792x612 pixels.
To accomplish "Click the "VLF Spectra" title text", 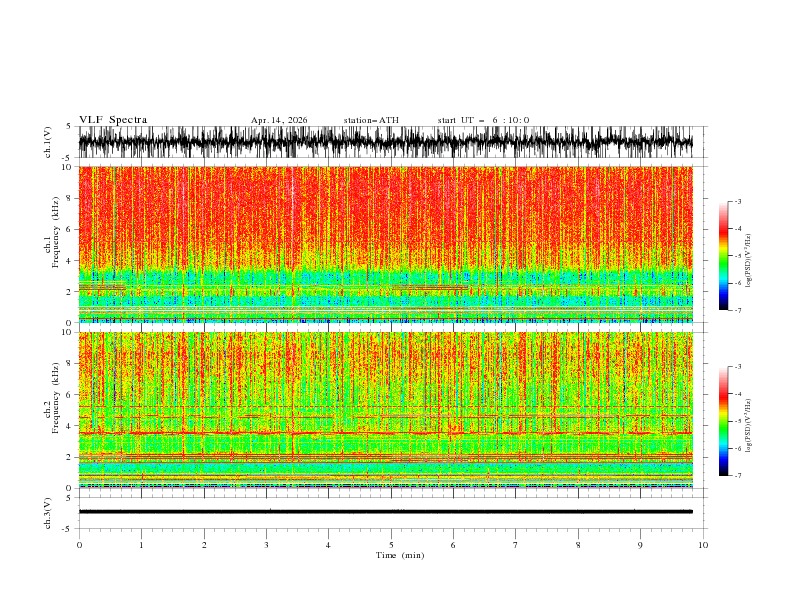I will tap(113, 120).
